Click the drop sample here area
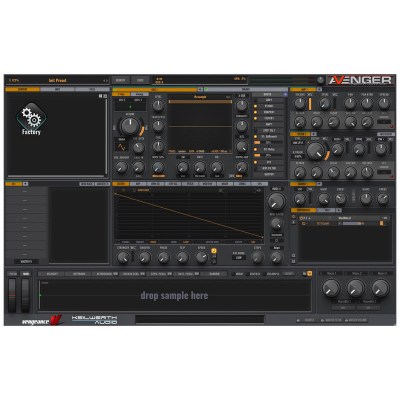The image size is (400, 400). (x=174, y=296)
